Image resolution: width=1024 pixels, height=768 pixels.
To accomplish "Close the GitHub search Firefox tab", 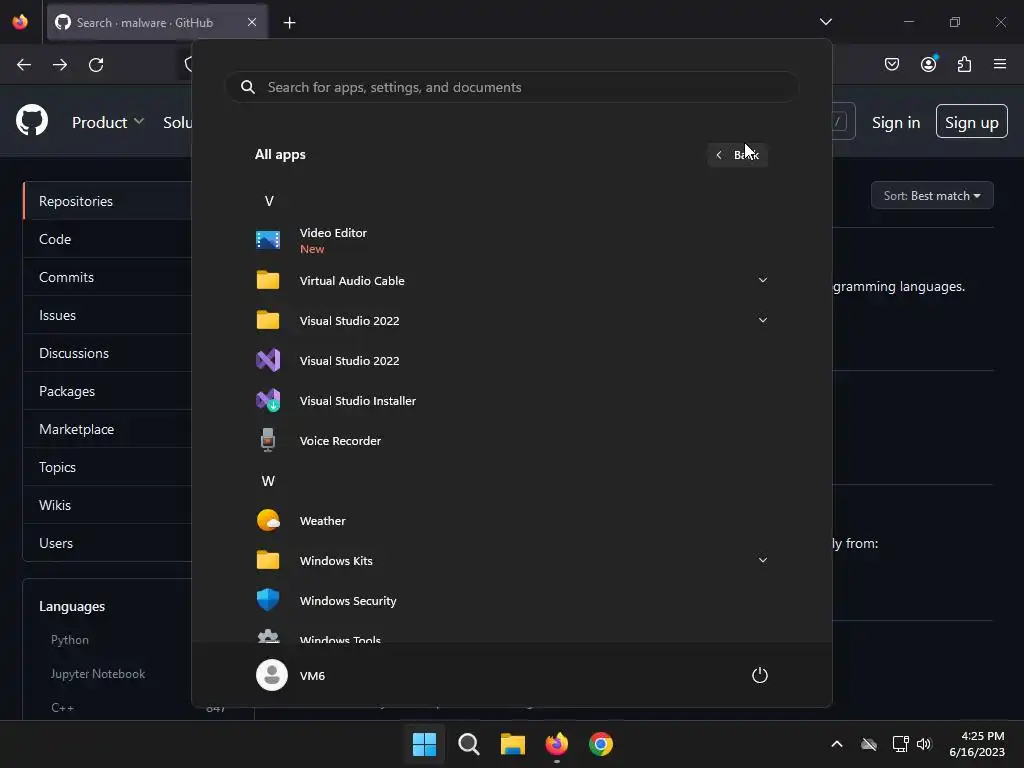I will (x=251, y=22).
